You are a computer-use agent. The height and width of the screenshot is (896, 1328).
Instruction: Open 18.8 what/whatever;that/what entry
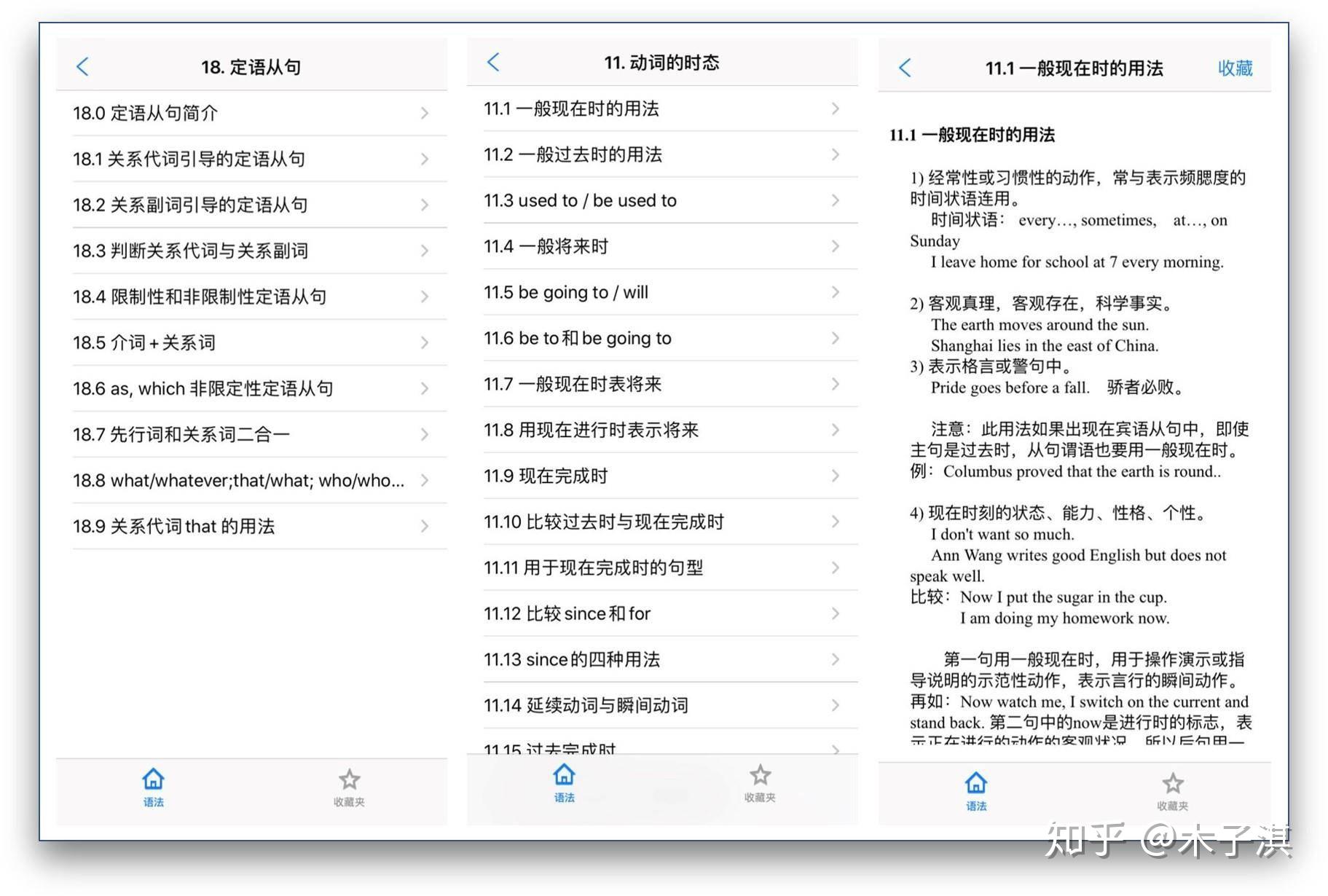[x=252, y=480]
